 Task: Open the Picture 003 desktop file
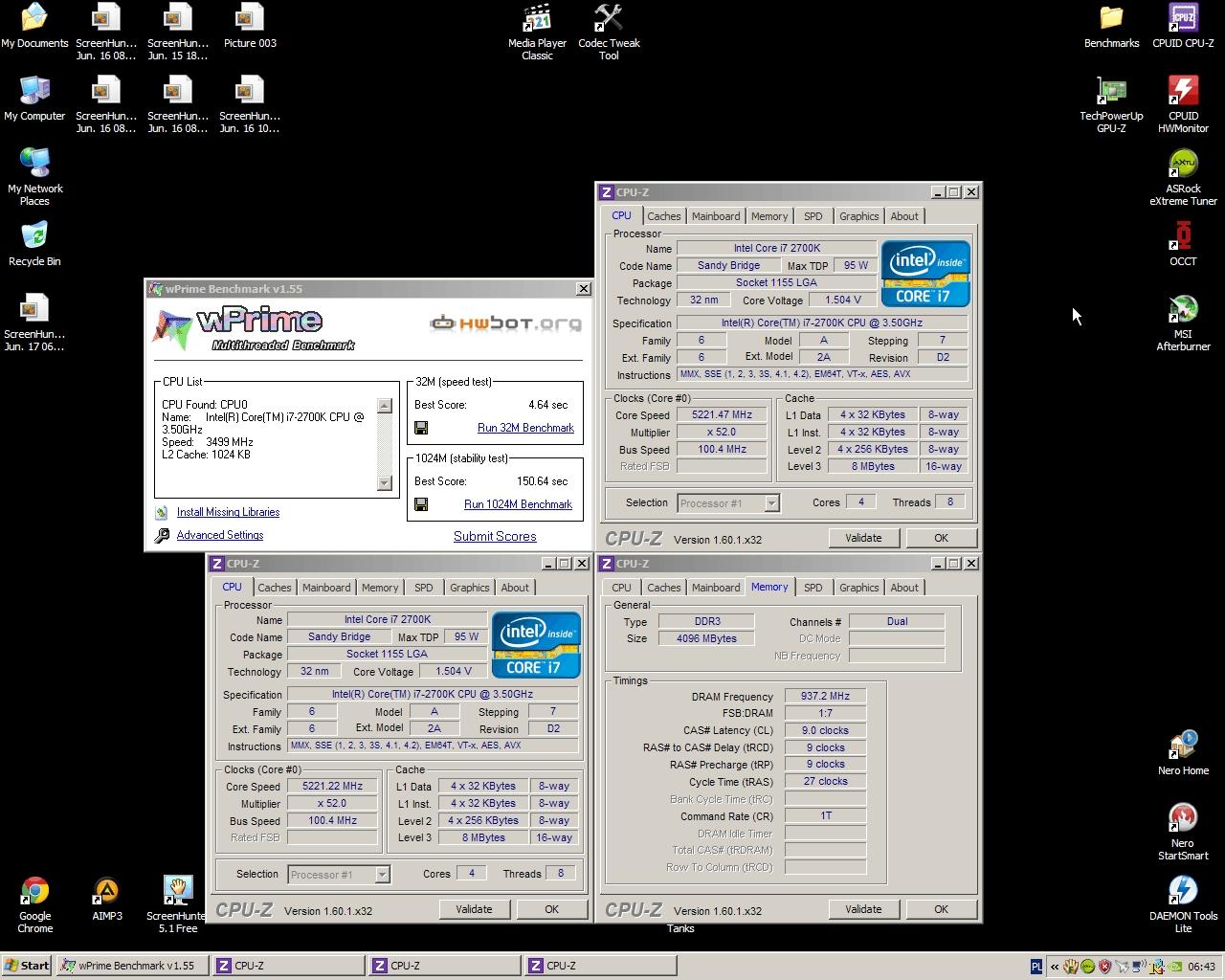[x=250, y=27]
